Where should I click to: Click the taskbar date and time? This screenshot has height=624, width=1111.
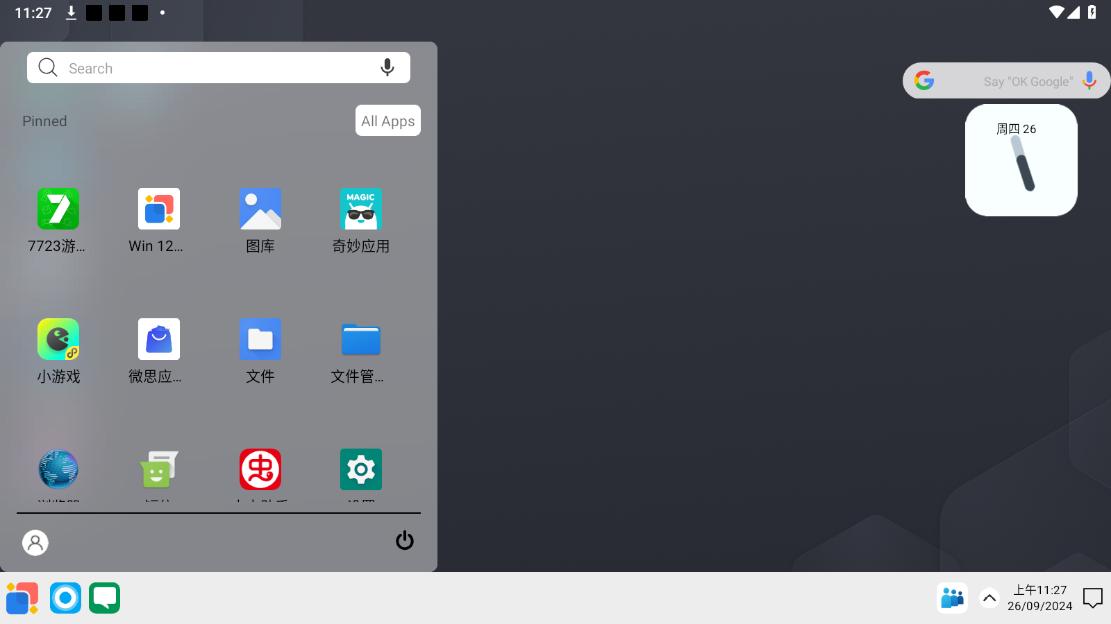[1039, 598]
